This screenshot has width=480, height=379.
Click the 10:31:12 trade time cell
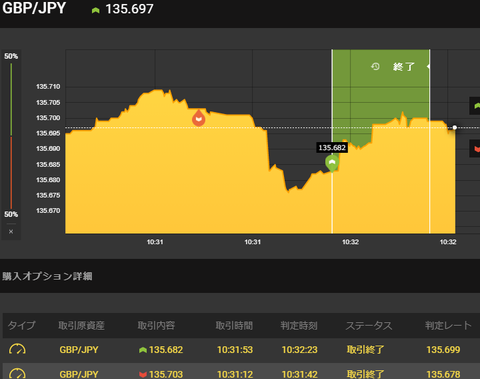235,374
